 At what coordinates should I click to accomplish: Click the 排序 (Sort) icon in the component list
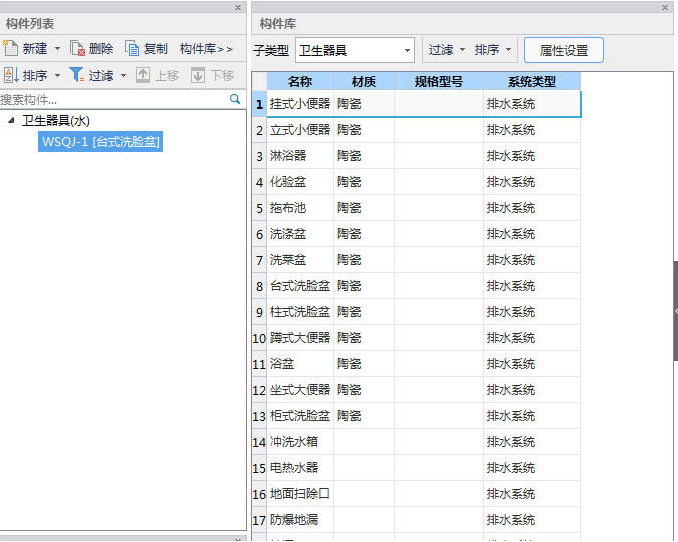(11, 75)
